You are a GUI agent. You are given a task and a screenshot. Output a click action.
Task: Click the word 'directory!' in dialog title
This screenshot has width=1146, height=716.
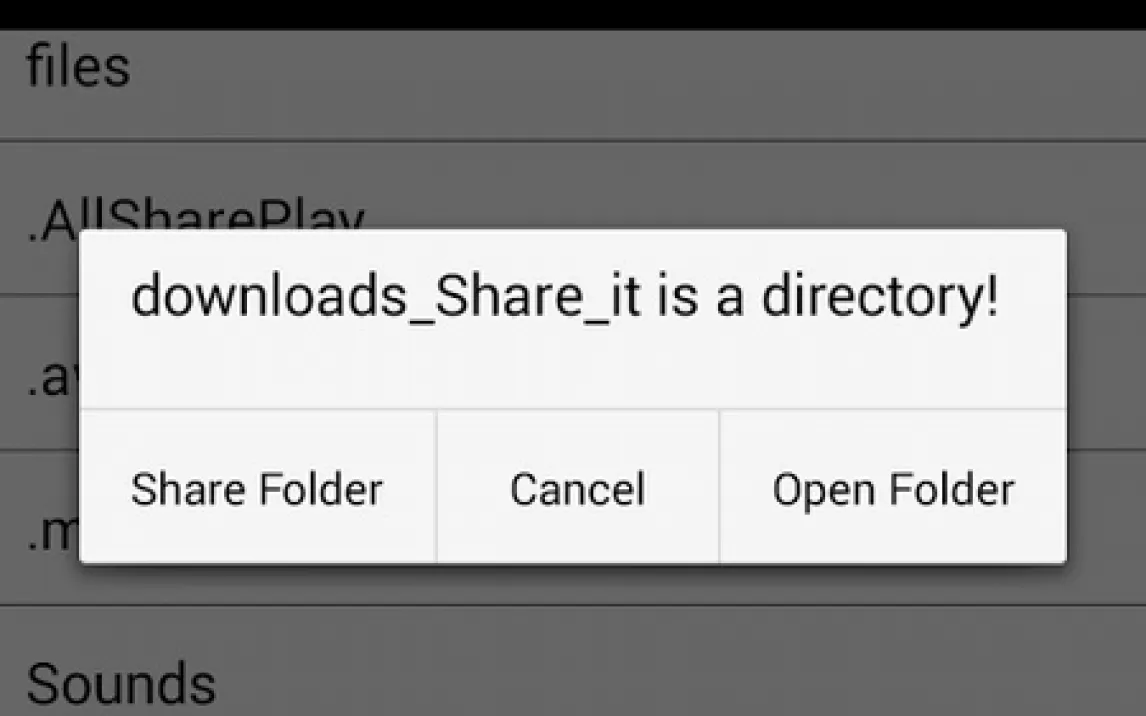point(880,297)
